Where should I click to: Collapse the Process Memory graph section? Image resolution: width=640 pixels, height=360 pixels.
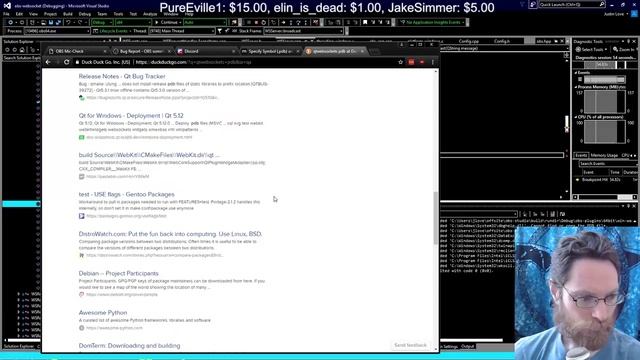576,87
